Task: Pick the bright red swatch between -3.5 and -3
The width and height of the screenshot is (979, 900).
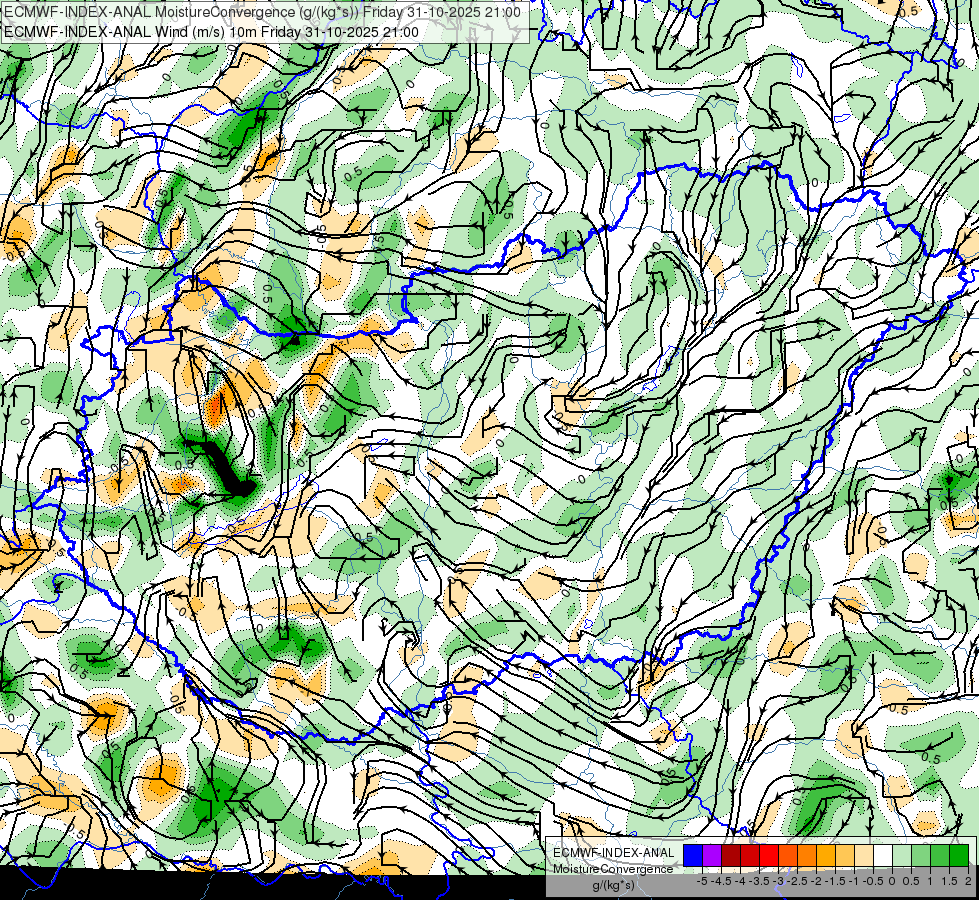Action: point(769,855)
